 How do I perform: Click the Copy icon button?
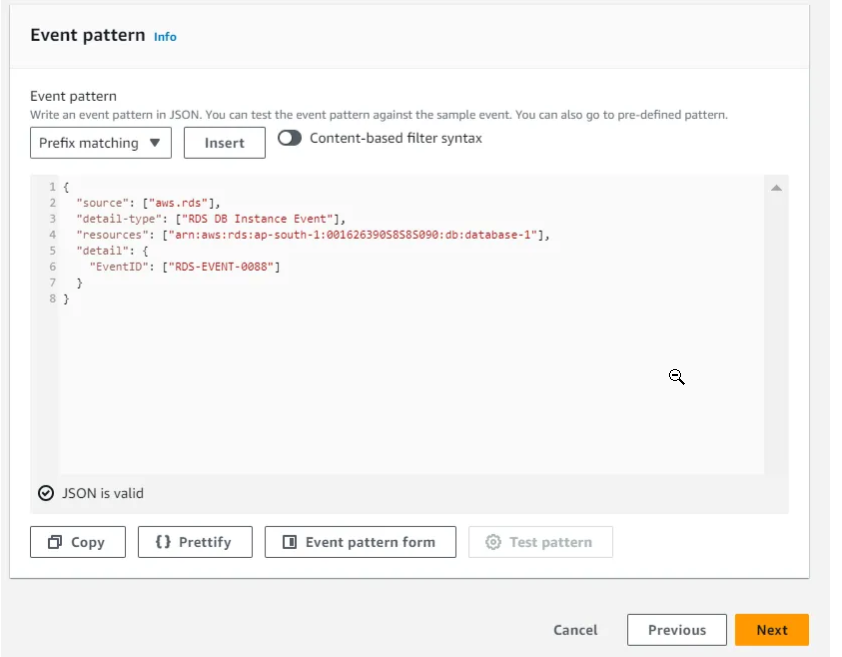click(x=55, y=542)
